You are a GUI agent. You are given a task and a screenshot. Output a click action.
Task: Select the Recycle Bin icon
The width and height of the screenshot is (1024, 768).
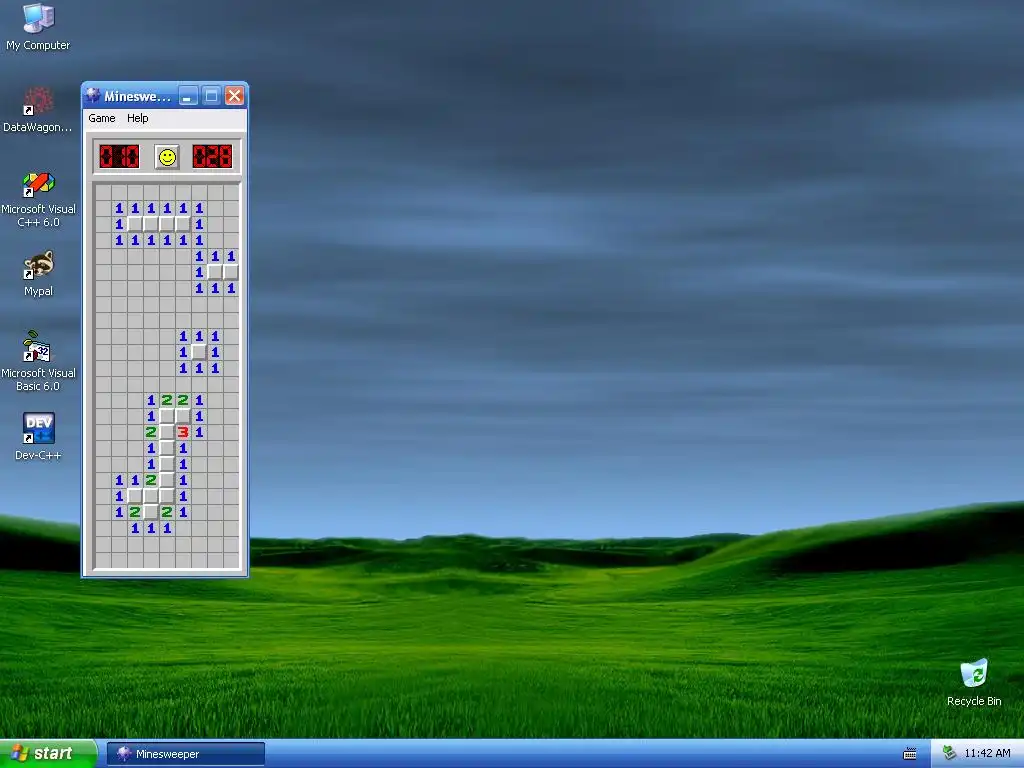(974, 682)
